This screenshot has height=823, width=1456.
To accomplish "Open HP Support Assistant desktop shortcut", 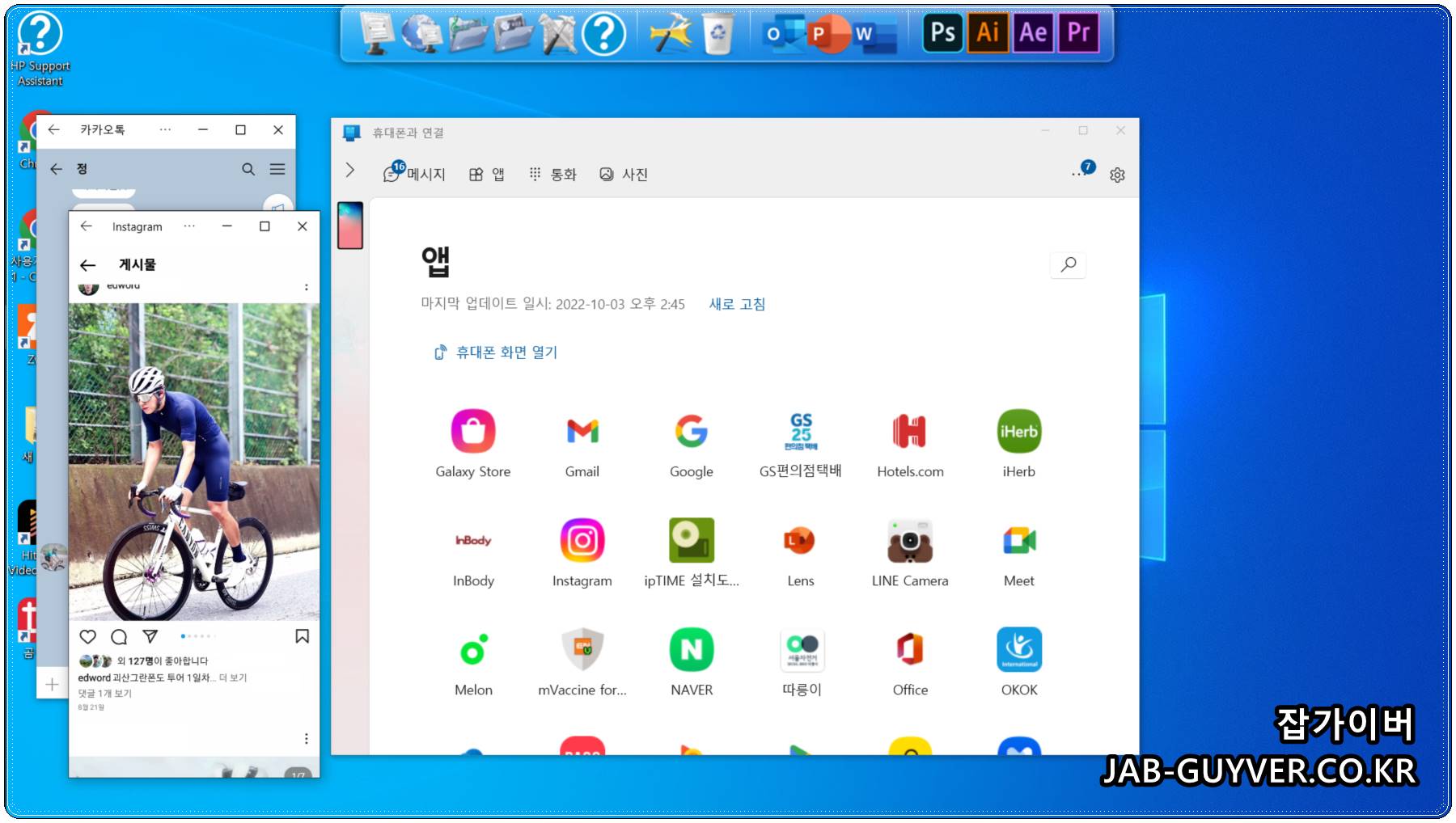I will click(x=40, y=48).
